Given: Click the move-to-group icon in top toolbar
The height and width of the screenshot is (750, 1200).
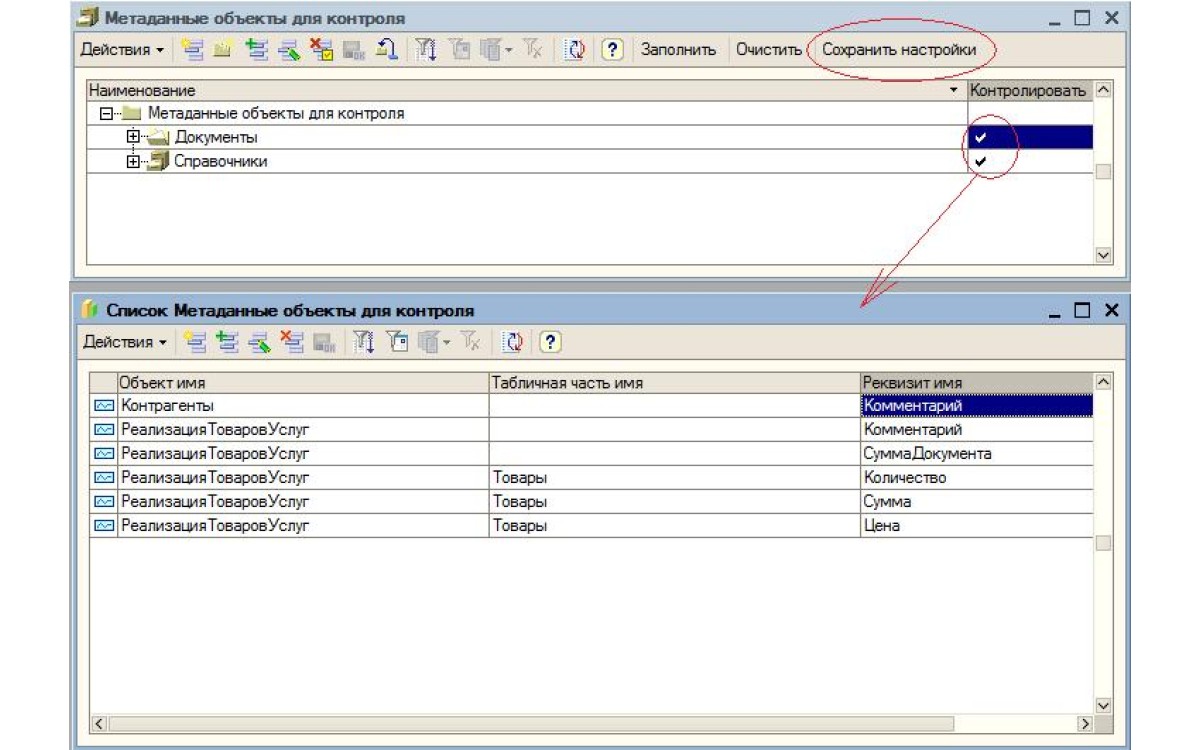Looking at the screenshot, I should click(385, 50).
